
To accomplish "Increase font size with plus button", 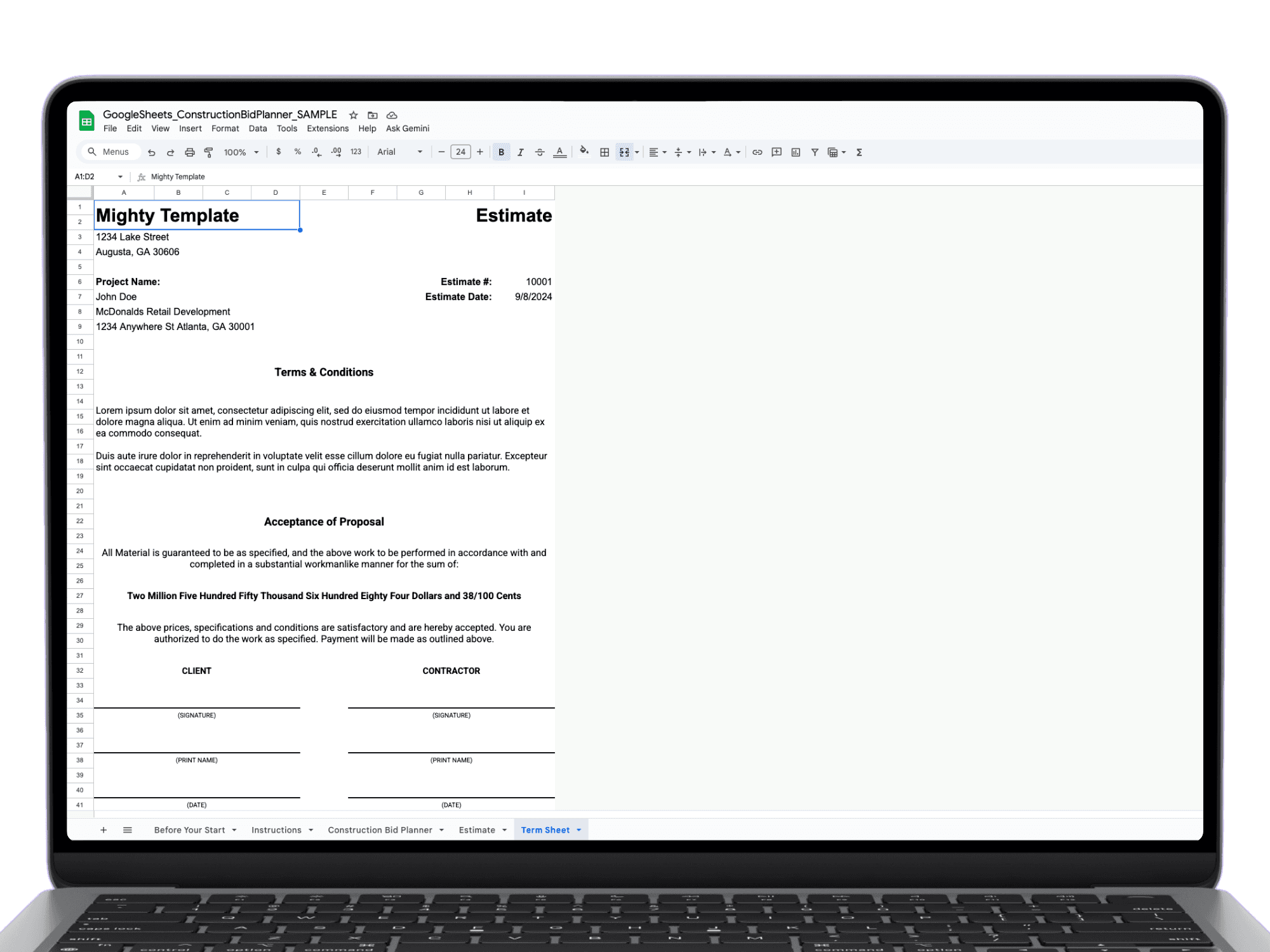I will 480,152.
